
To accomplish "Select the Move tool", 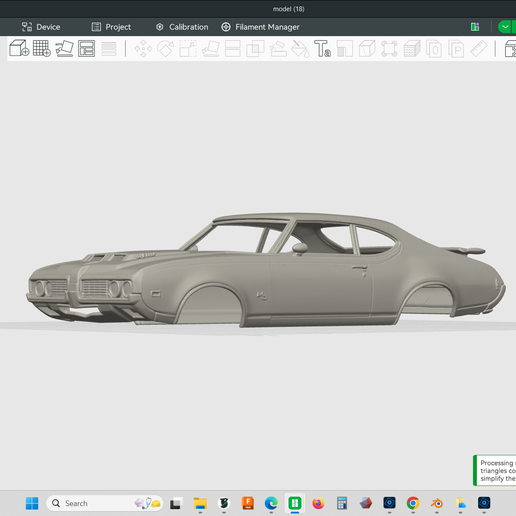I will click(x=143, y=49).
